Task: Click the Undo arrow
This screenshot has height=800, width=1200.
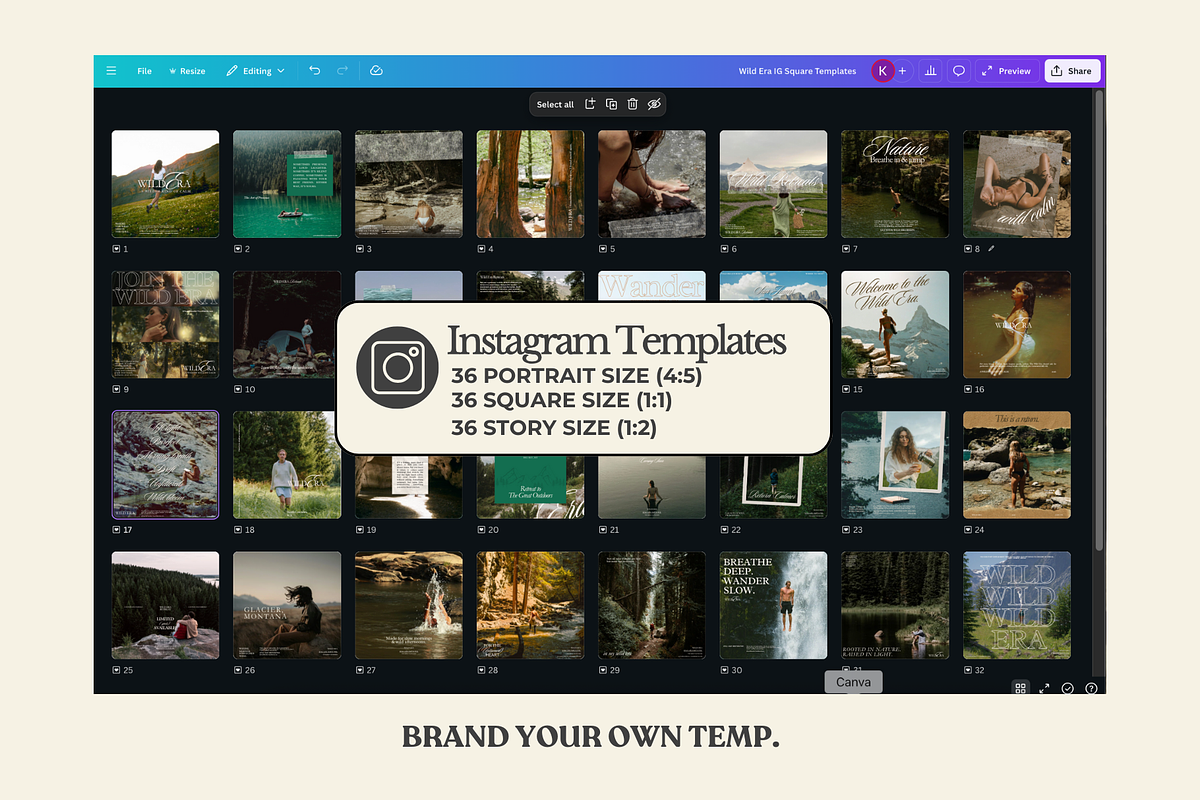Action: click(x=315, y=71)
